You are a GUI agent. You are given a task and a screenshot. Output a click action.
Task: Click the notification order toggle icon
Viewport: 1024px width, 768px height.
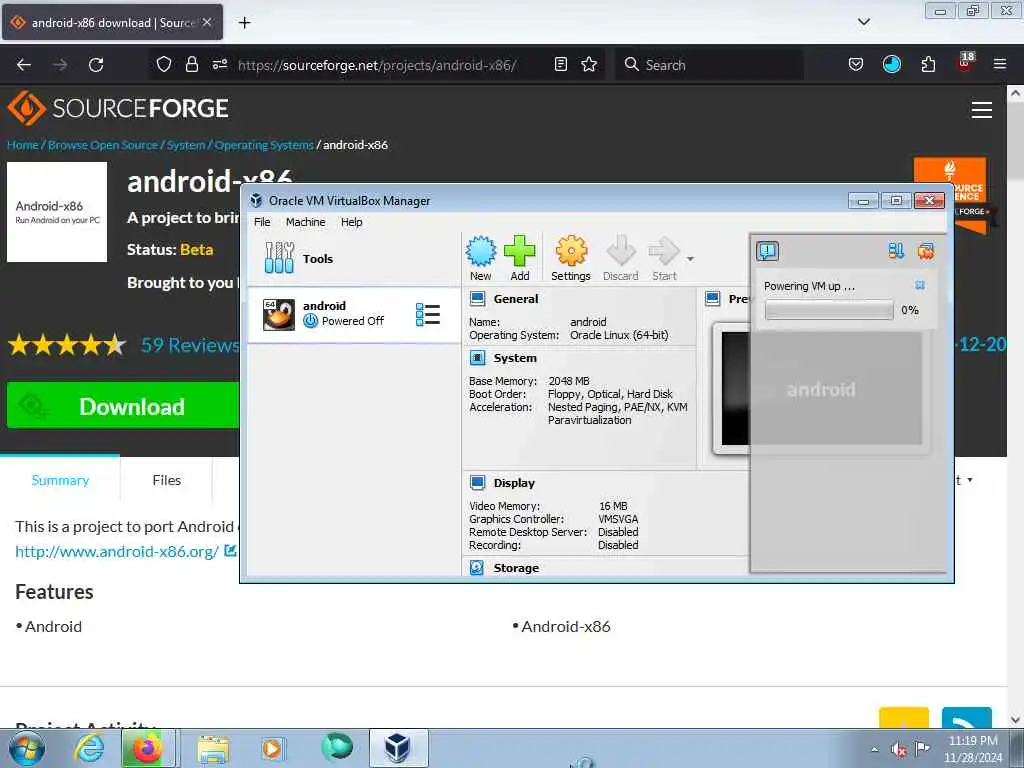tap(896, 251)
